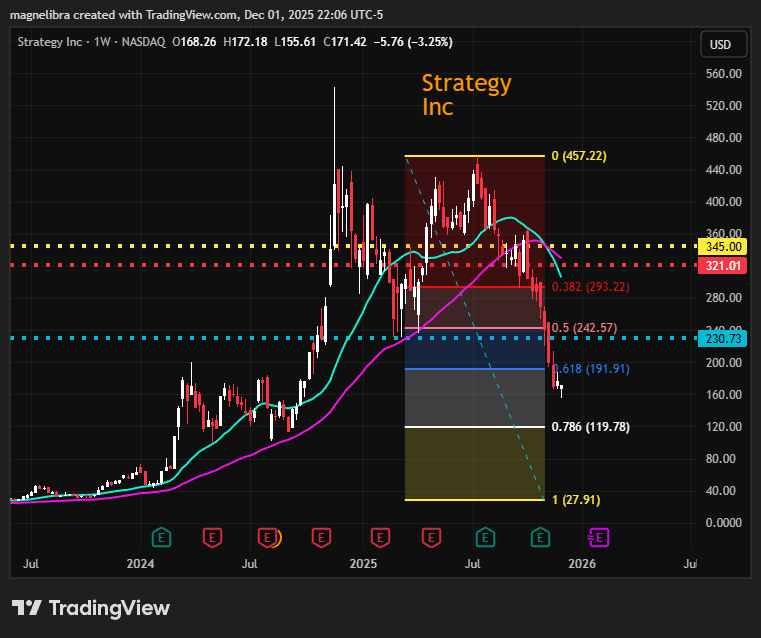This screenshot has width=761, height=638.
Task: Click the Fibonacci label 1 (27.91)
Action: coord(576,500)
